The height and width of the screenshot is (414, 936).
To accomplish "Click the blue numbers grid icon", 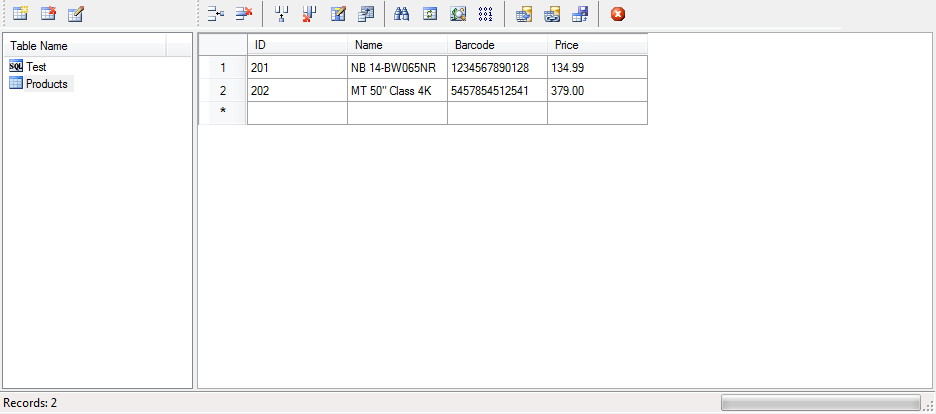I will pyautogui.click(x=486, y=14).
